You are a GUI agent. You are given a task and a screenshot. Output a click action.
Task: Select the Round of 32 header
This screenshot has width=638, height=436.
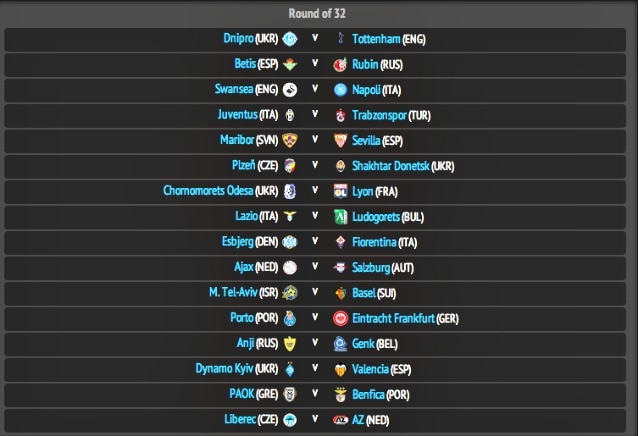point(319,13)
